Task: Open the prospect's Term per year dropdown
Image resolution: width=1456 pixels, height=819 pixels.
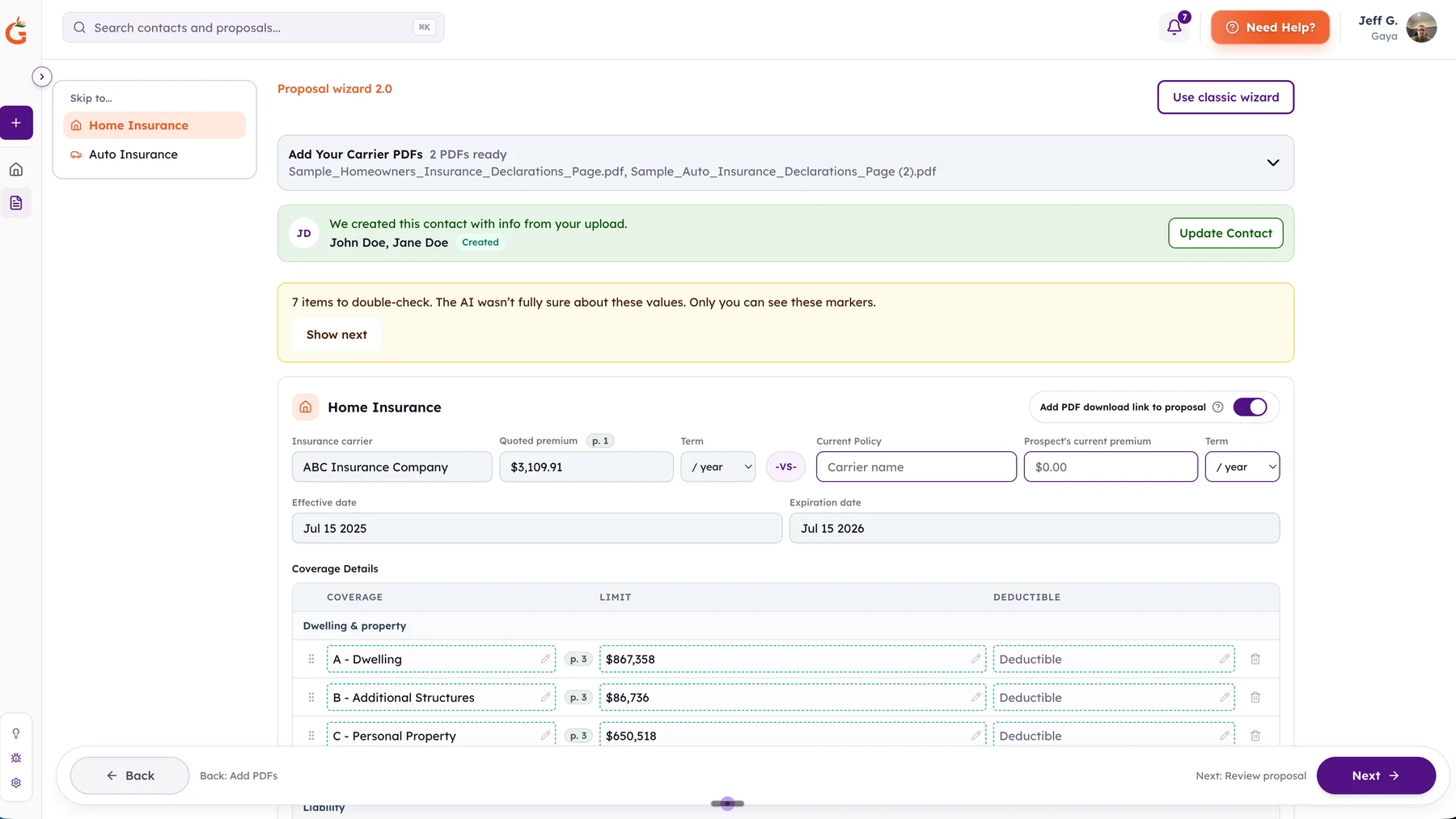Action: point(1242,467)
